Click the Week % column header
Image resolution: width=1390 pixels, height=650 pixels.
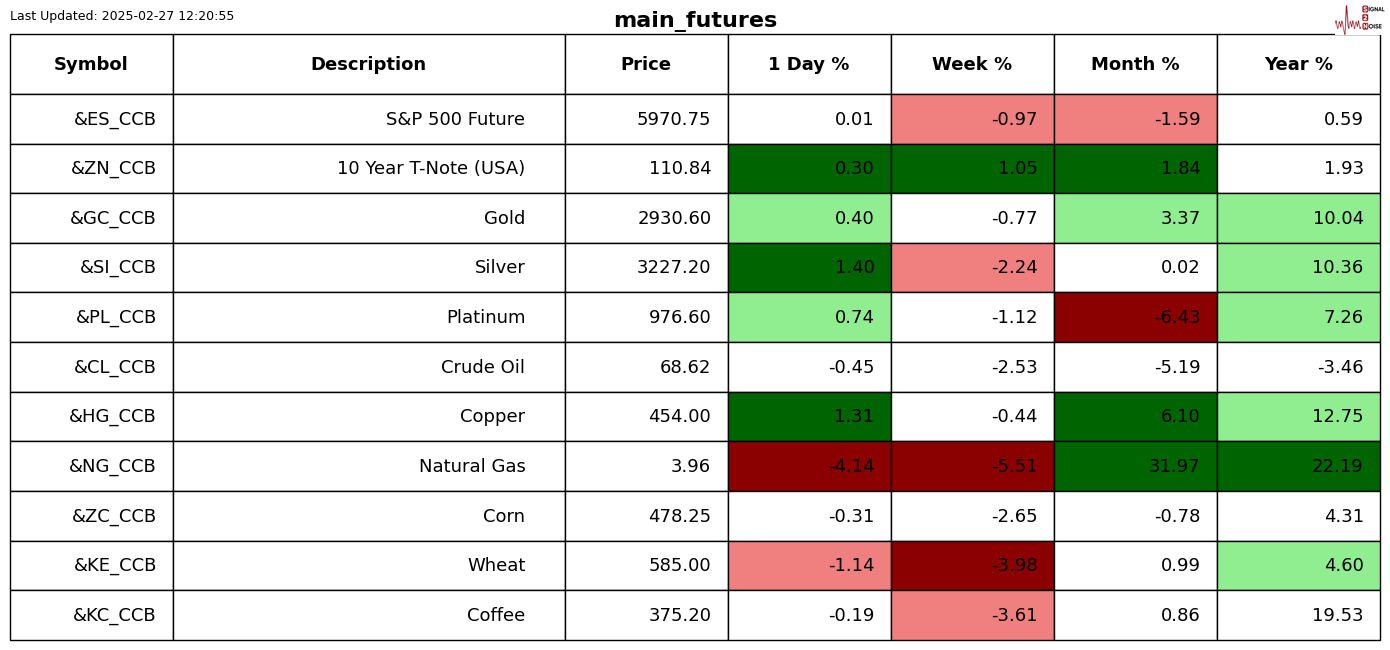coord(972,65)
